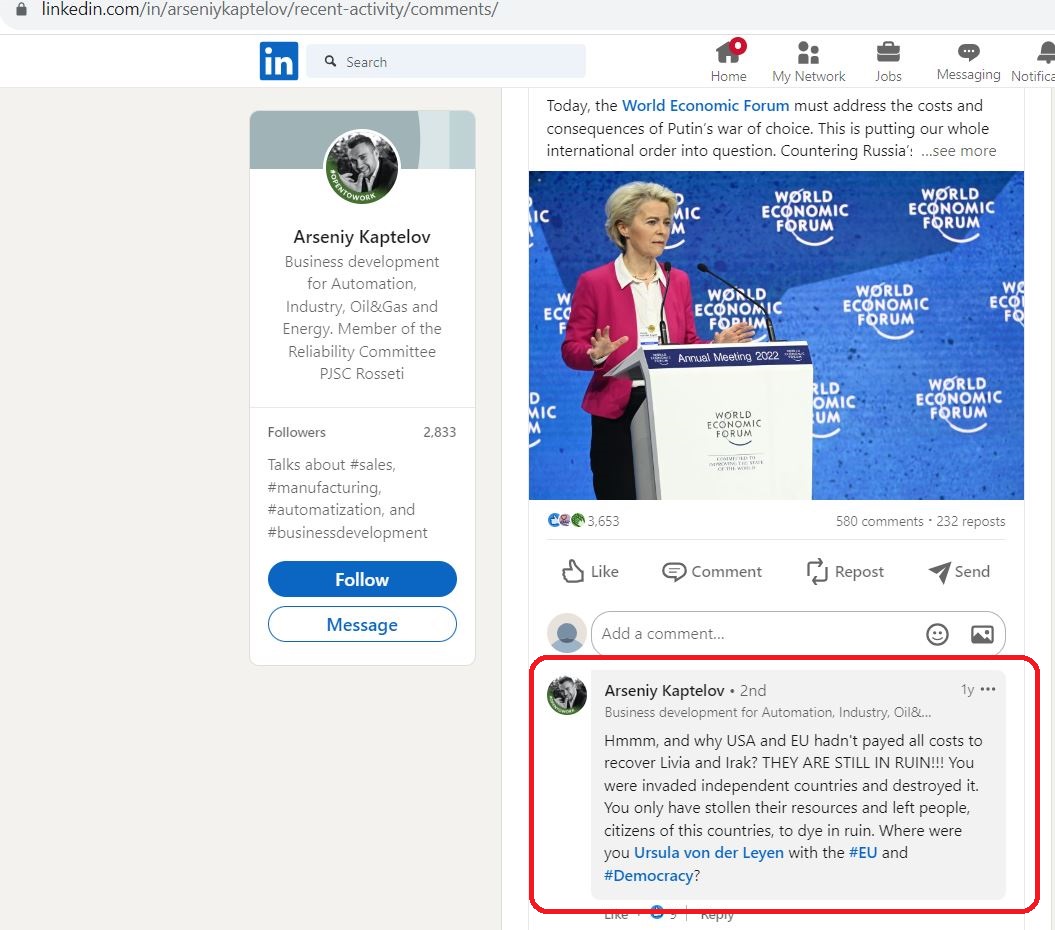
Task: View the 232 reposts link
Action: tap(970, 522)
